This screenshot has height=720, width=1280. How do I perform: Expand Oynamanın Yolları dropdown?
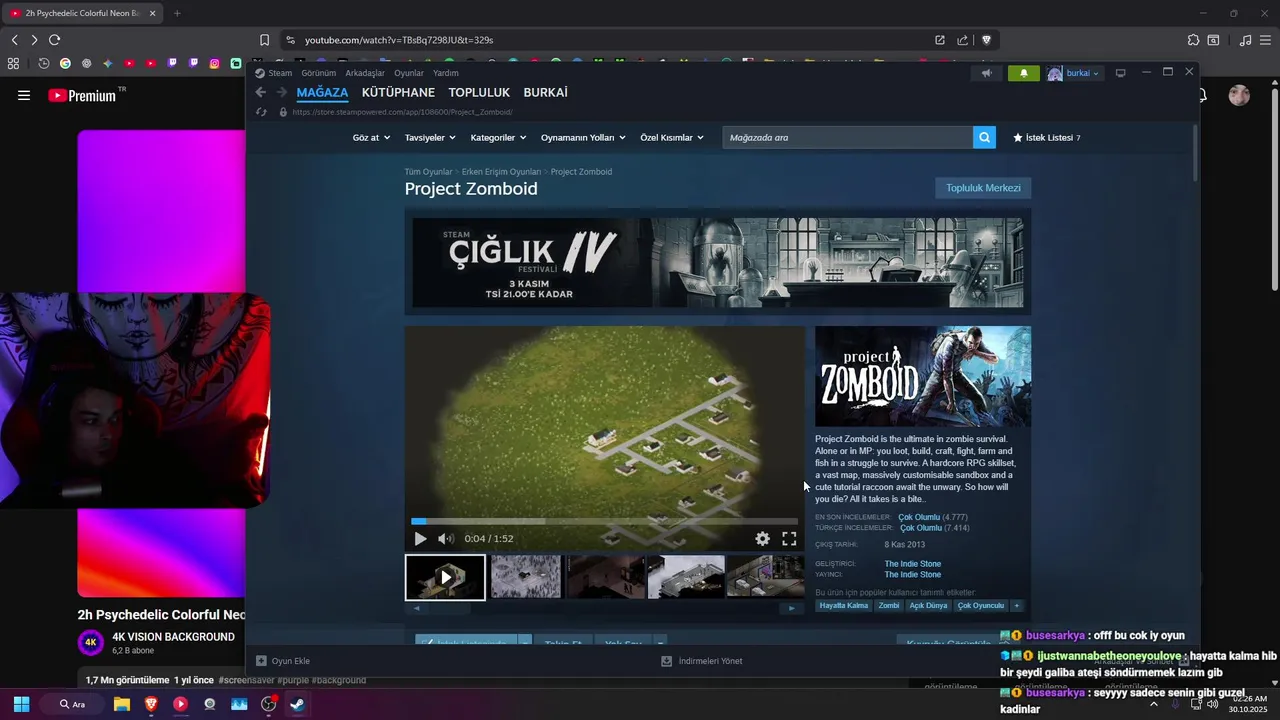click(x=583, y=137)
